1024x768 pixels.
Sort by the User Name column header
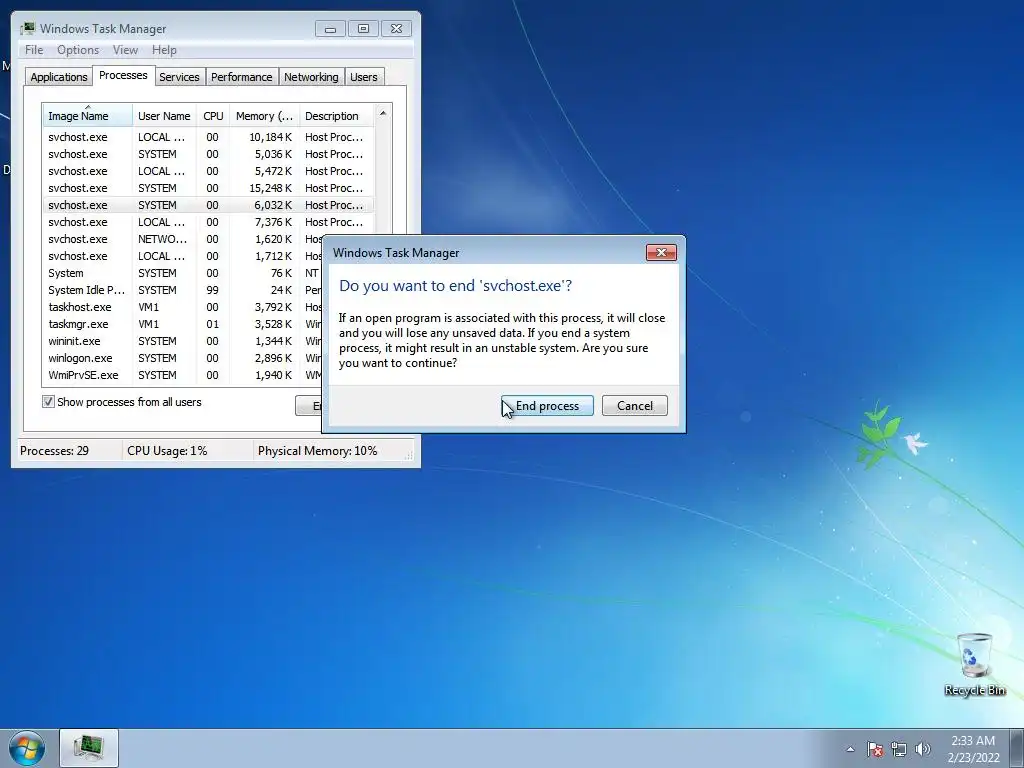(x=164, y=116)
